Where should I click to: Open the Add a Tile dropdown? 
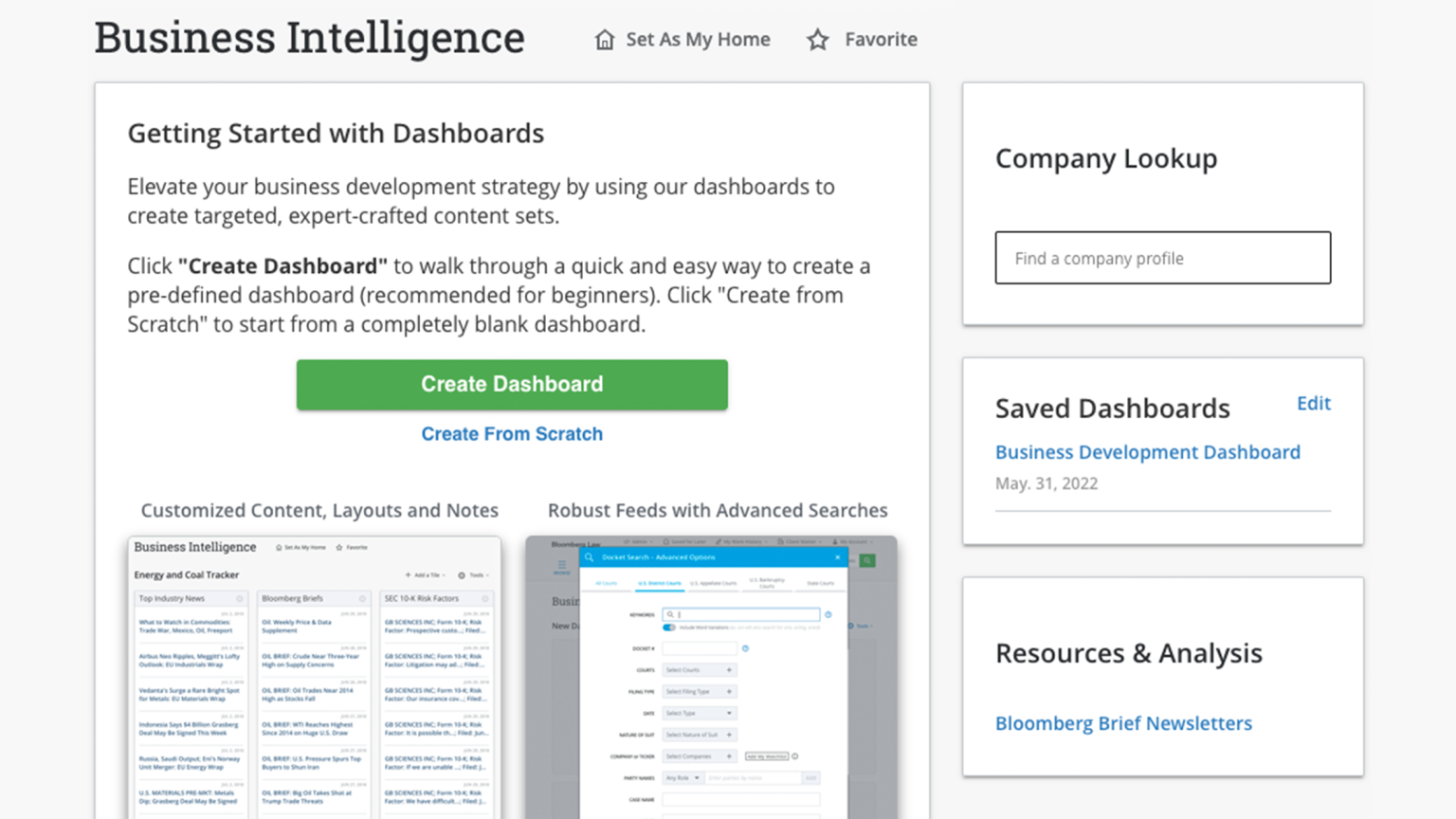[x=427, y=575]
